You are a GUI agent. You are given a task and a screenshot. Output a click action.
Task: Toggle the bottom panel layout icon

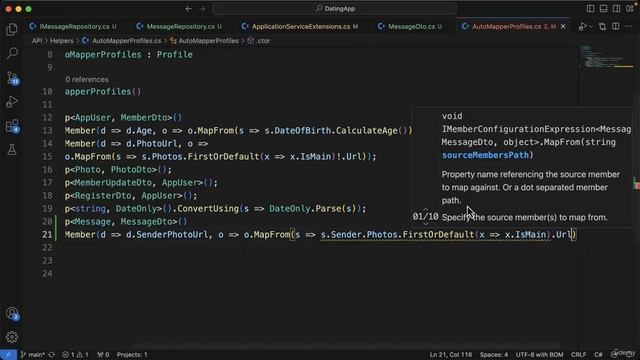[603, 9]
